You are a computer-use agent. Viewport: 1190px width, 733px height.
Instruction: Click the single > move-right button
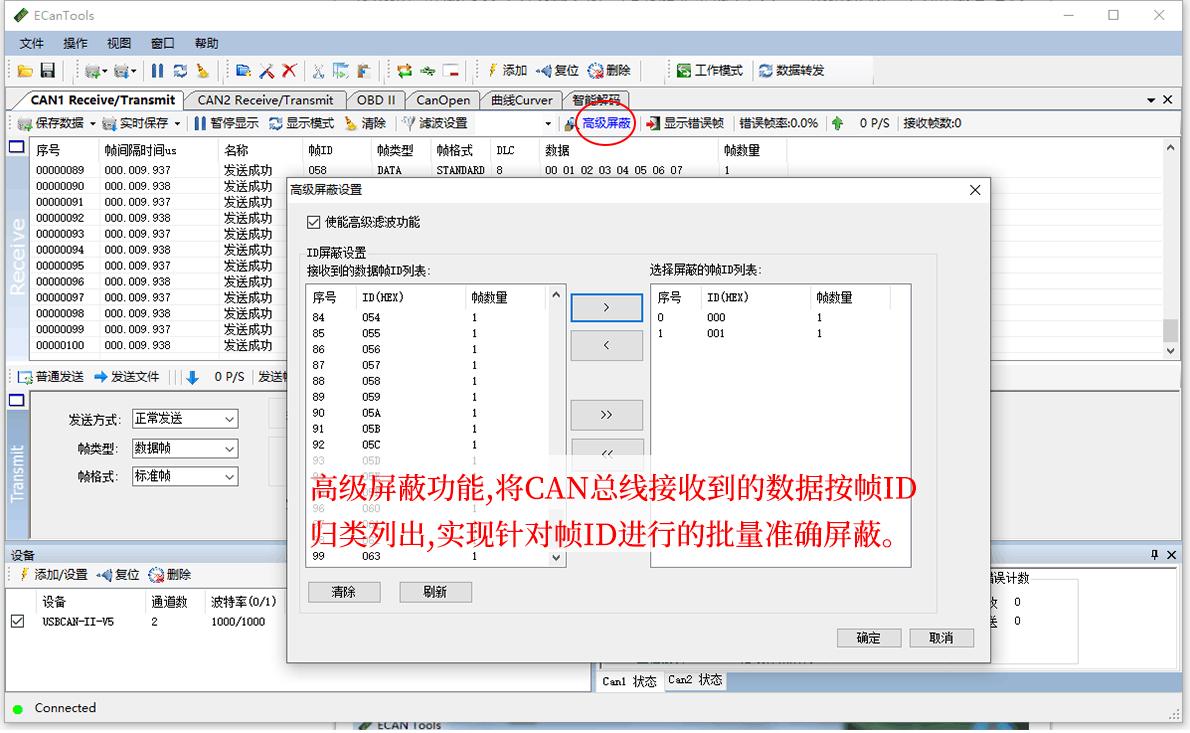pyautogui.click(x=606, y=308)
